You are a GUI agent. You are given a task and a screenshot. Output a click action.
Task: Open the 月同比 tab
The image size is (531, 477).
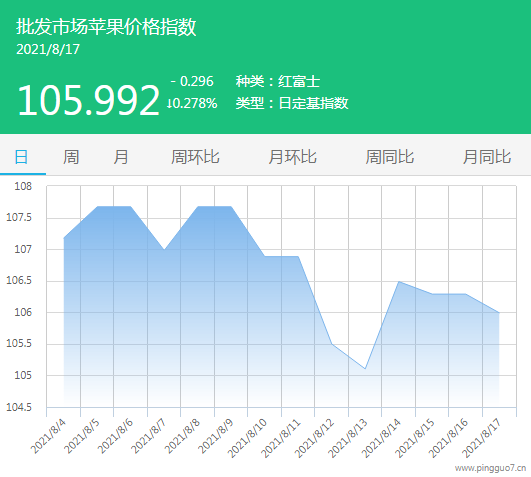click(487, 157)
